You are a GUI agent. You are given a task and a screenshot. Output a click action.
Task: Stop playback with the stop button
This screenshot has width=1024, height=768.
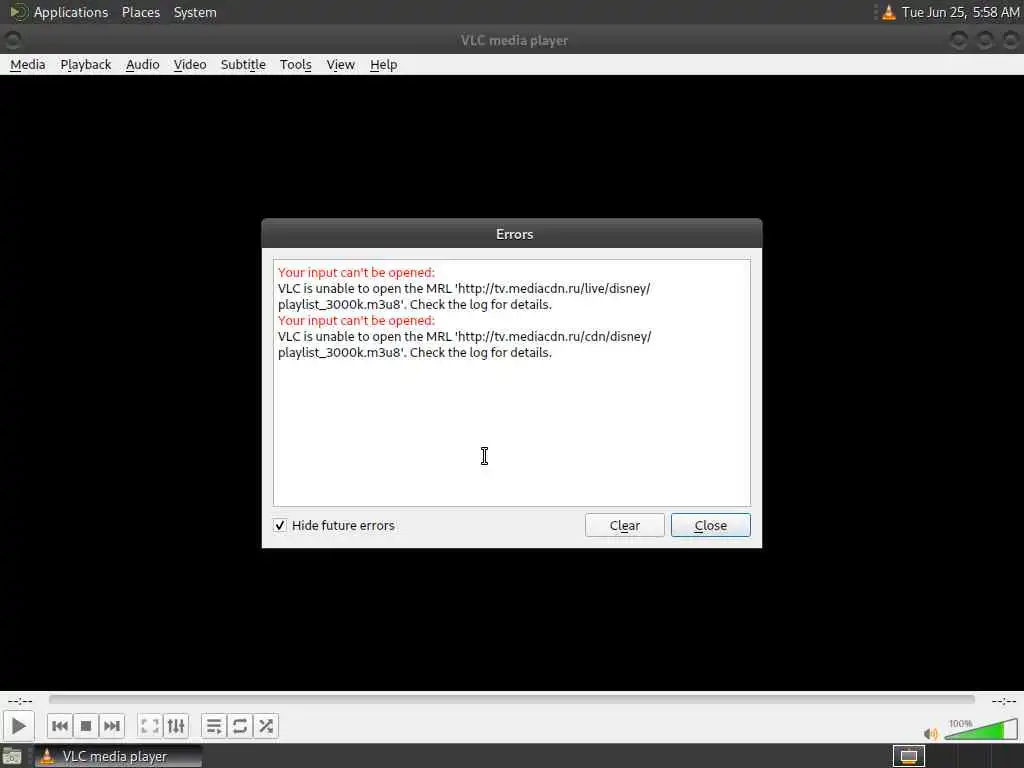coord(86,726)
